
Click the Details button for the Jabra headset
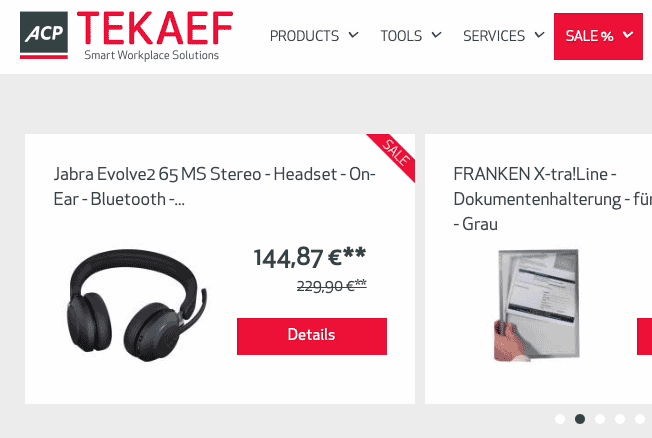tap(312, 336)
